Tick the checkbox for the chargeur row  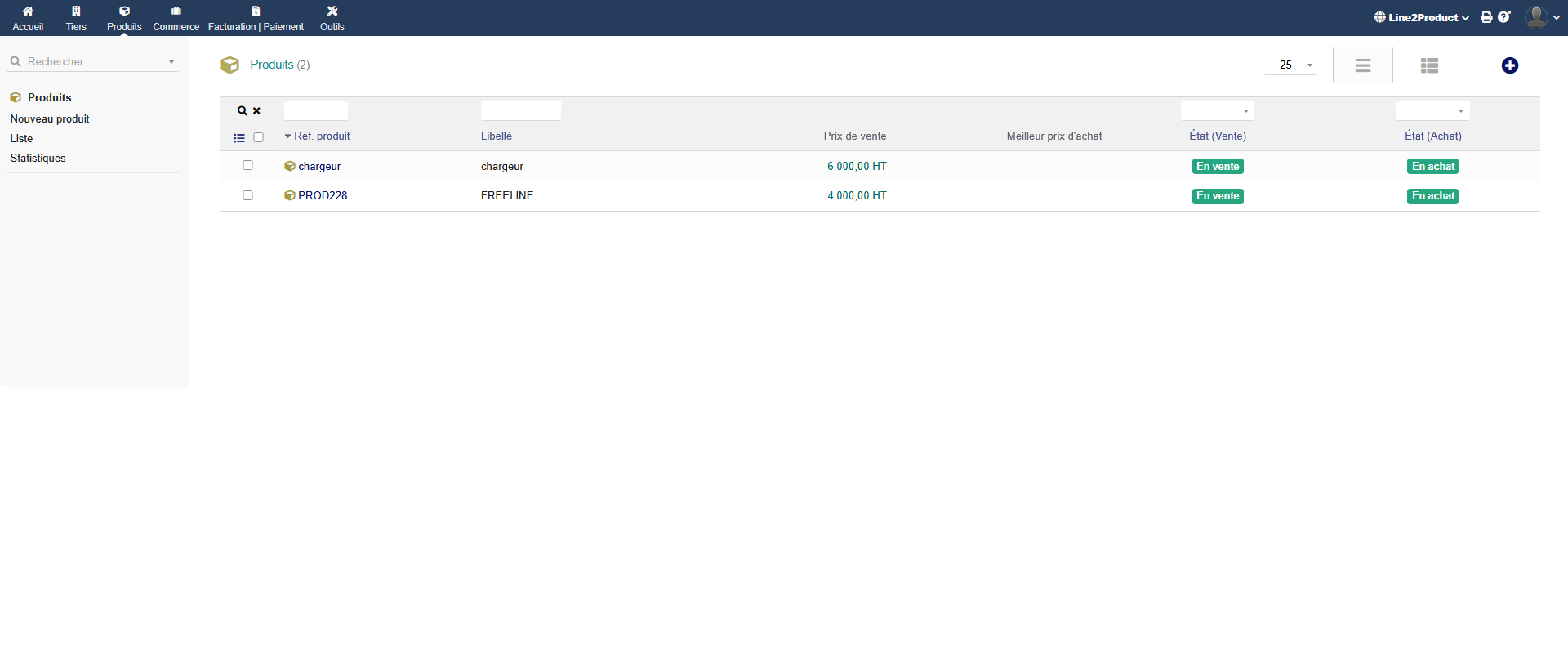[x=247, y=165]
